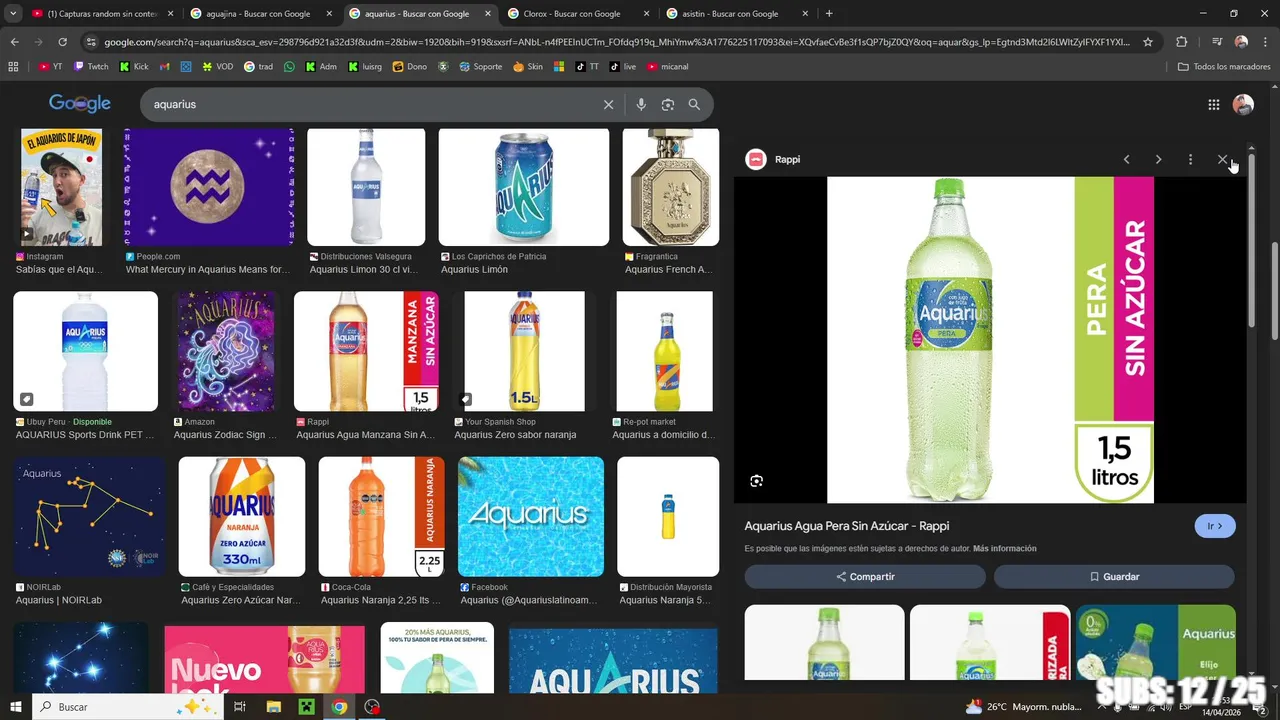
Task: Bookmark this page with star icon
Action: (1148, 42)
